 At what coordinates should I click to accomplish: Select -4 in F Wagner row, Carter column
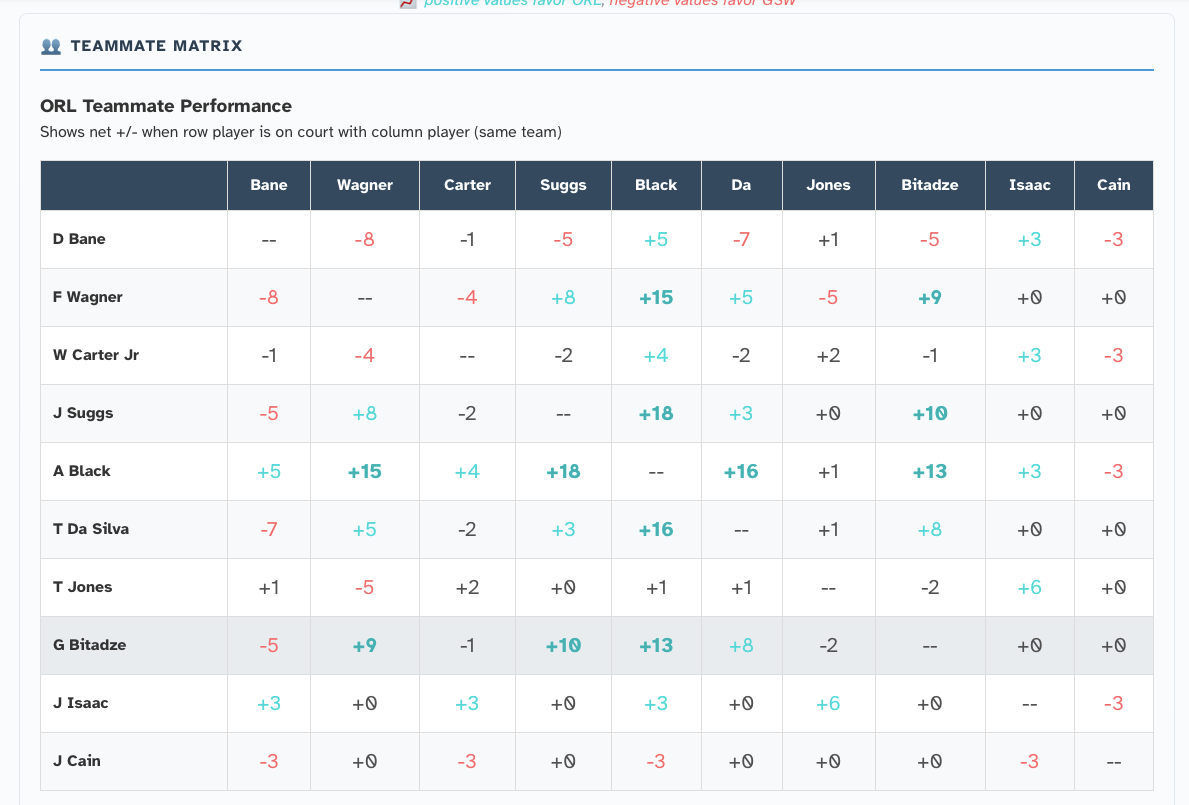coord(467,298)
